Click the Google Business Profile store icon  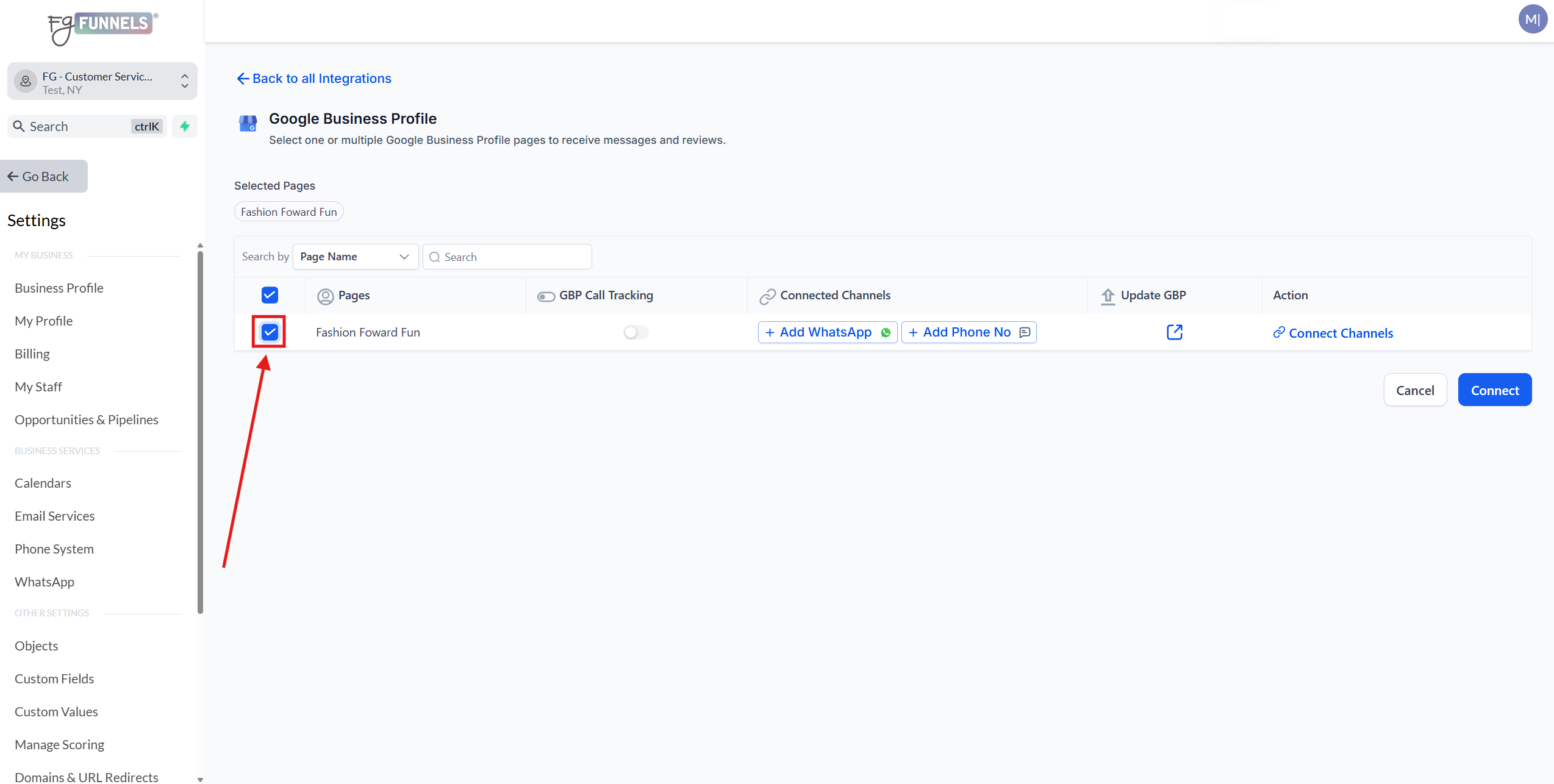point(248,124)
